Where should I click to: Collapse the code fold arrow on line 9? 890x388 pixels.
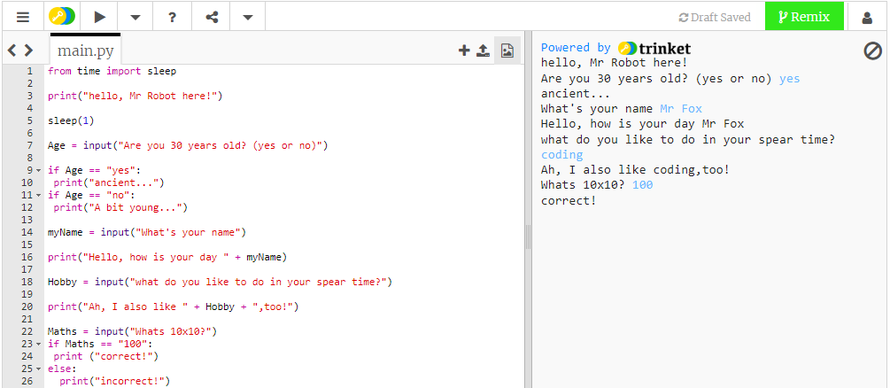click(x=39, y=170)
